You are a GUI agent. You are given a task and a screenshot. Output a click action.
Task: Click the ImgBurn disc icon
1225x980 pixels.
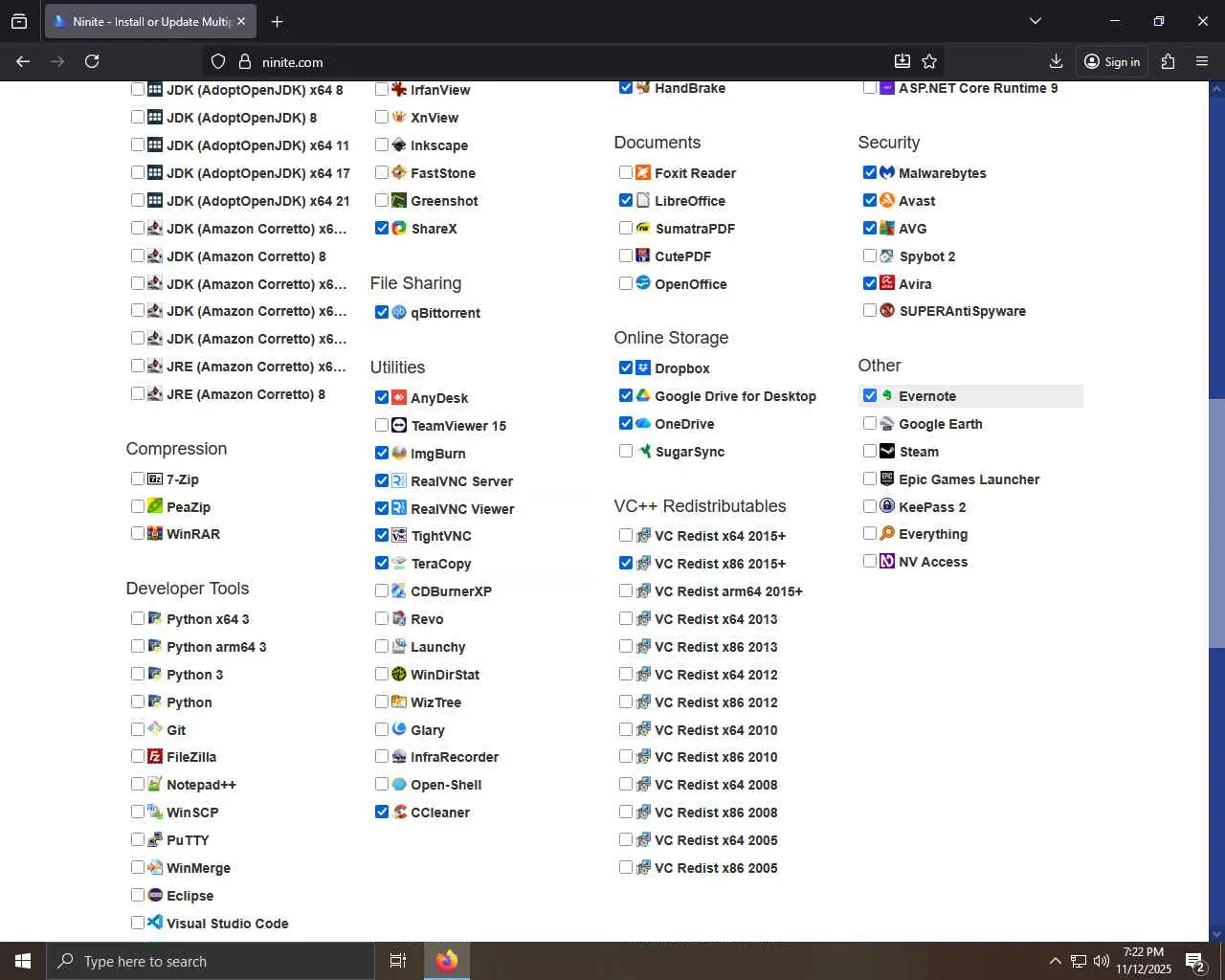399,453
